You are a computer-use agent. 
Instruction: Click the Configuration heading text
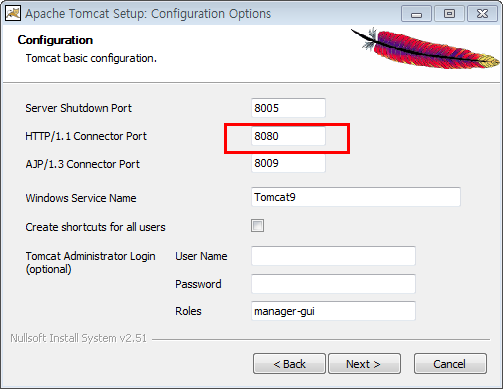coord(55,40)
